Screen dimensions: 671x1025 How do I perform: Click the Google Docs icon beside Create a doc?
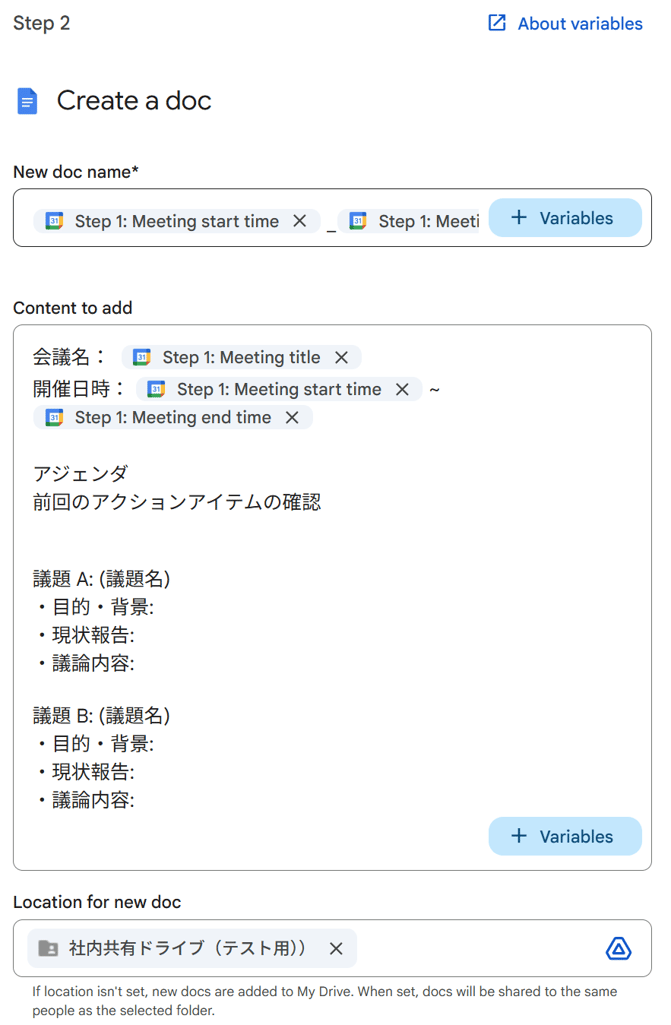[28, 101]
